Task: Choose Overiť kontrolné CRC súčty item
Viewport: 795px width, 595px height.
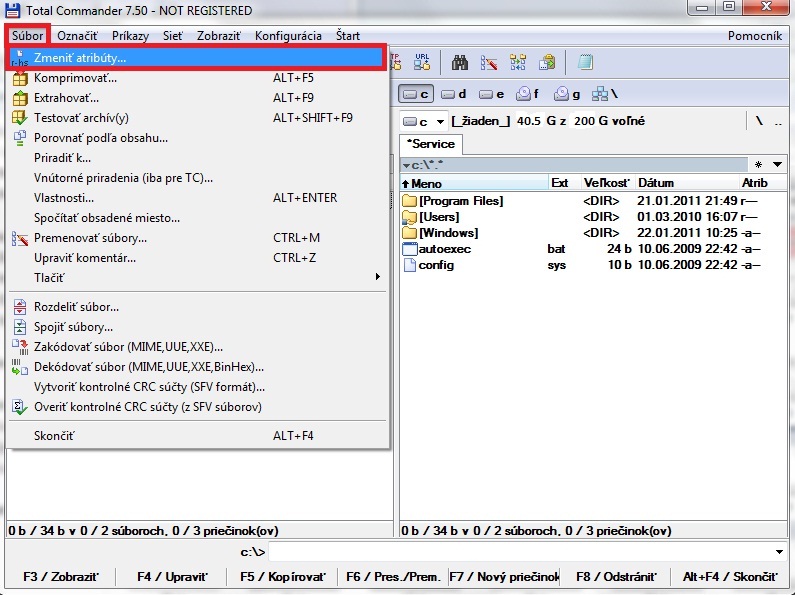Action: tap(197, 407)
